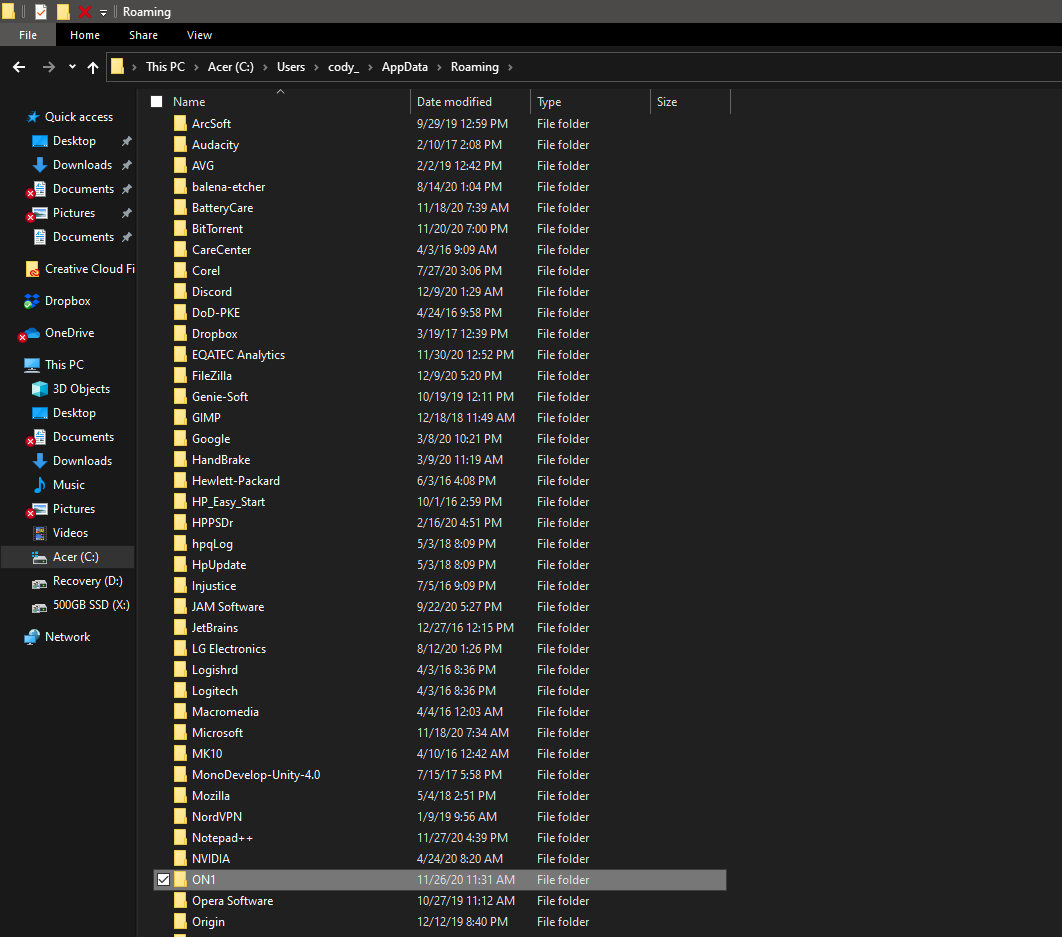Switch to the Share ribbon tab
The height and width of the screenshot is (937, 1062).
(143, 35)
